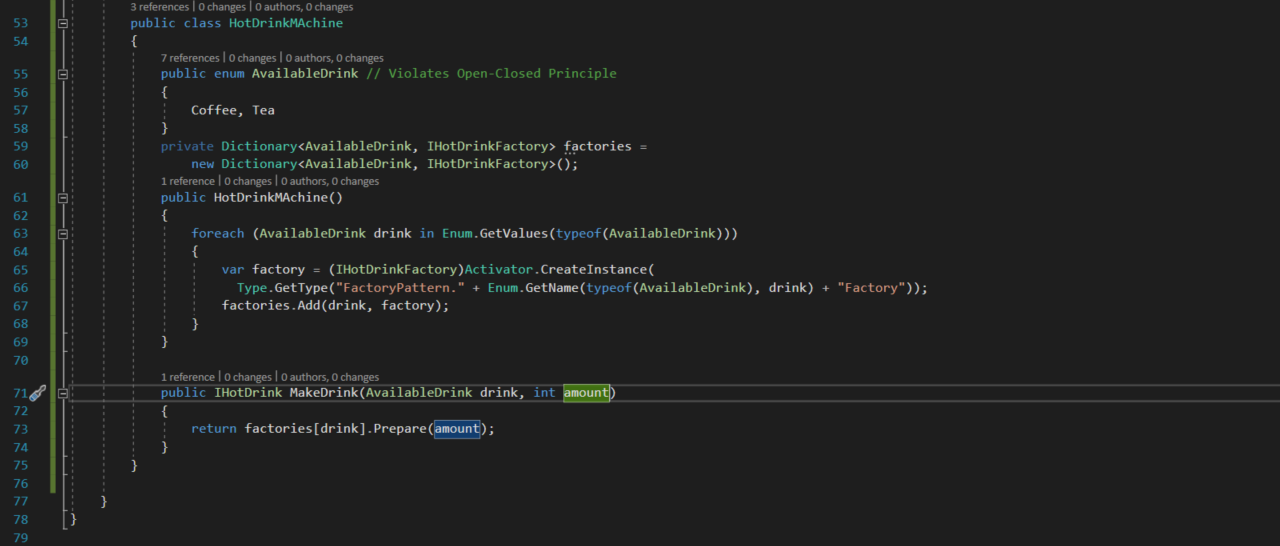Click 'Prepare' method call on line 73
The image size is (1280, 546).
pos(400,429)
